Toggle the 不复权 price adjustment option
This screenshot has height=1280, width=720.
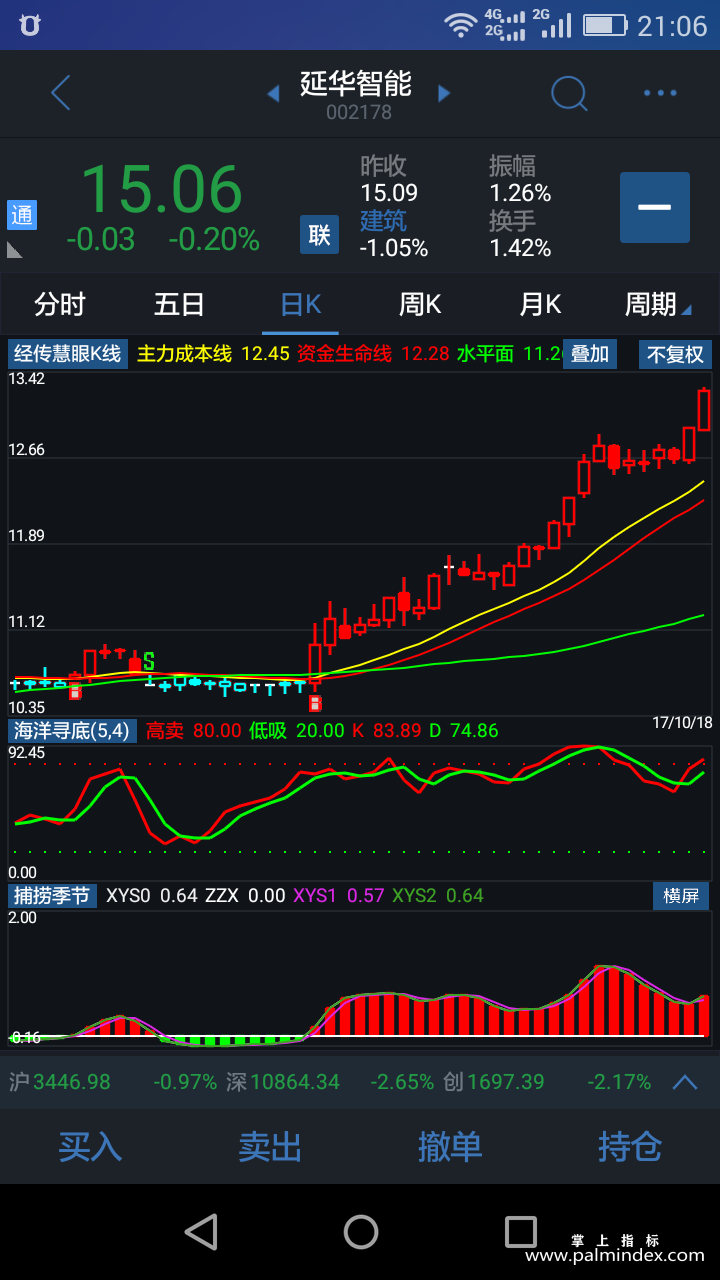click(675, 354)
